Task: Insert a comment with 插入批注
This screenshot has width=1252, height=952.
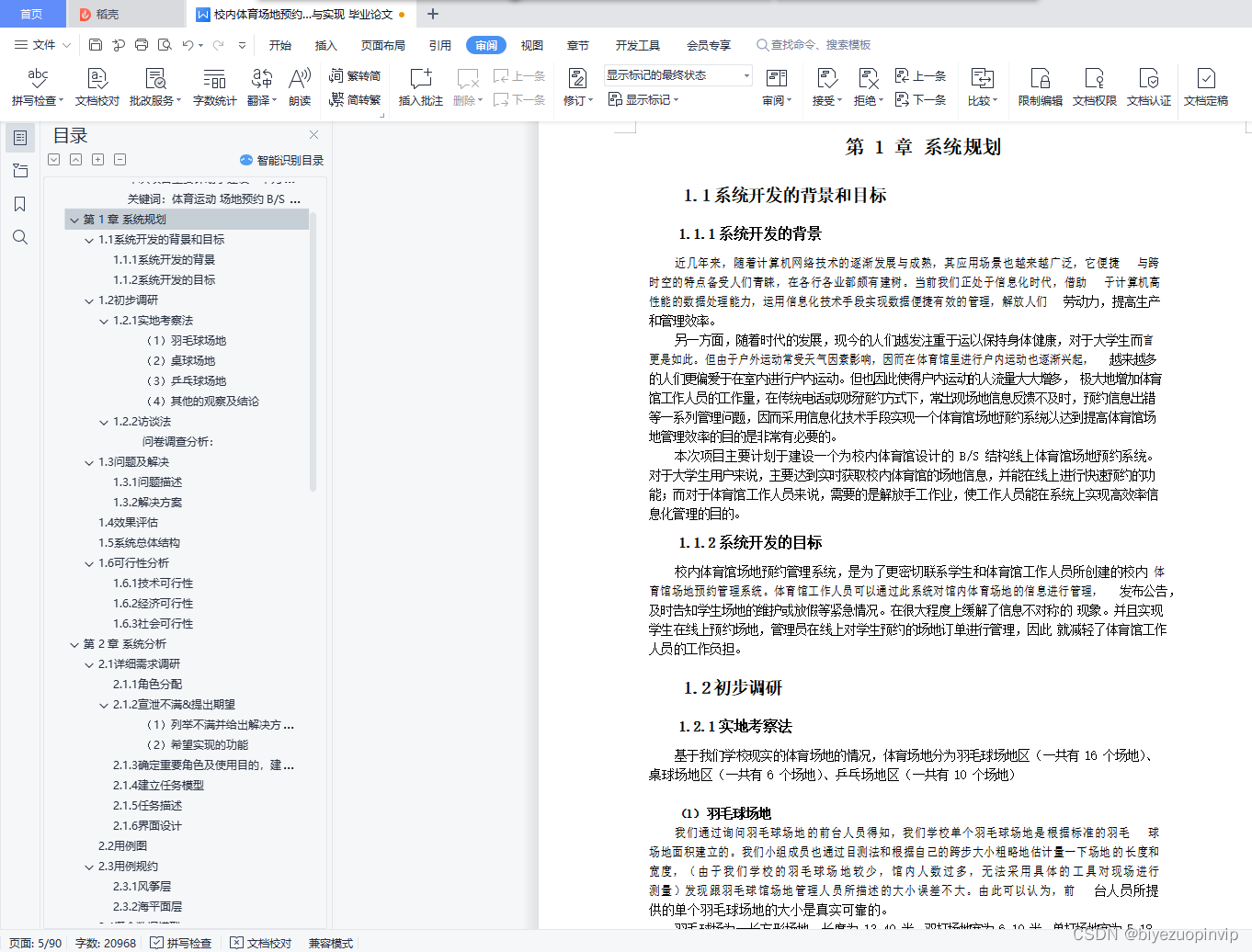Action: pyautogui.click(x=421, y=87)
